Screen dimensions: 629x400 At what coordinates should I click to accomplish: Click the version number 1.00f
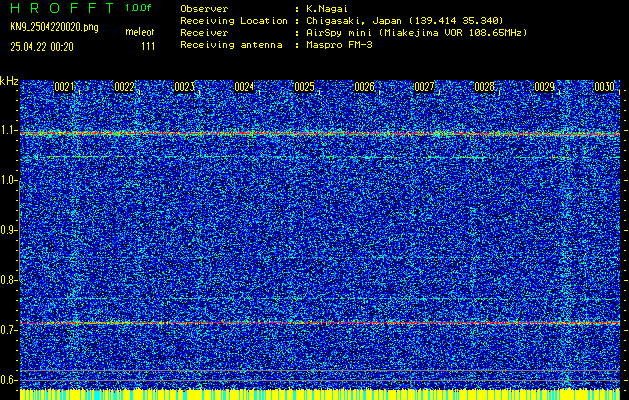point(138,8)
